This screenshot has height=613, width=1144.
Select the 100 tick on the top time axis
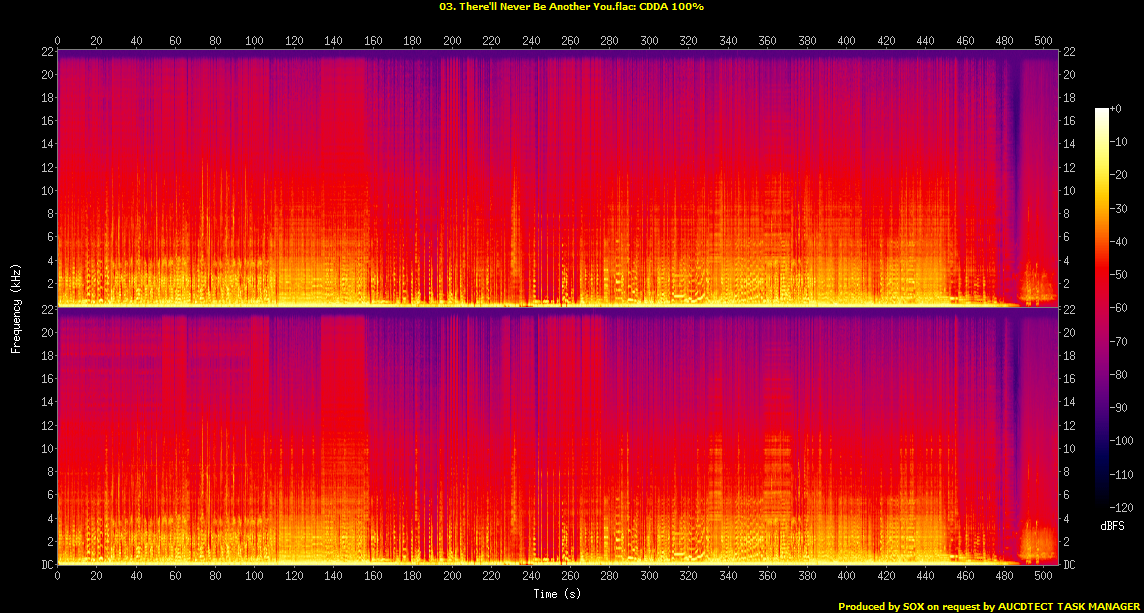[254, 40]
